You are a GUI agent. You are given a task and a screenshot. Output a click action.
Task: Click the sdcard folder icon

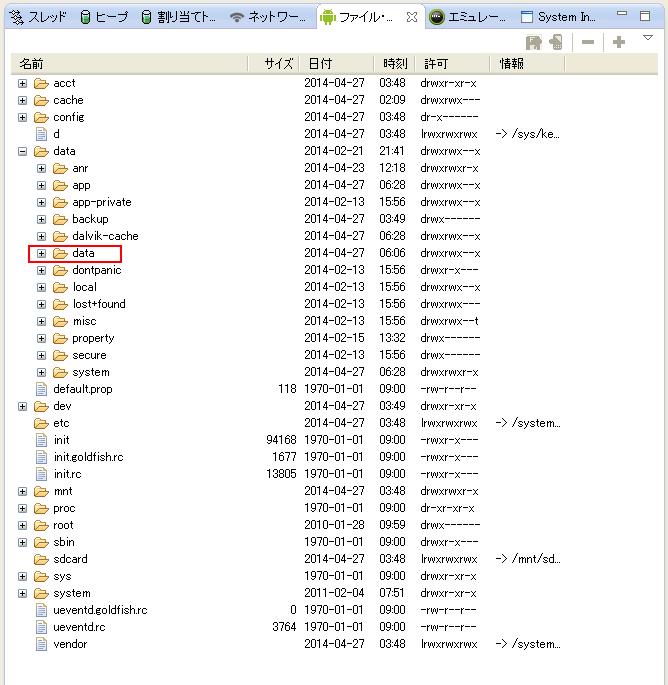click(41, 560)
